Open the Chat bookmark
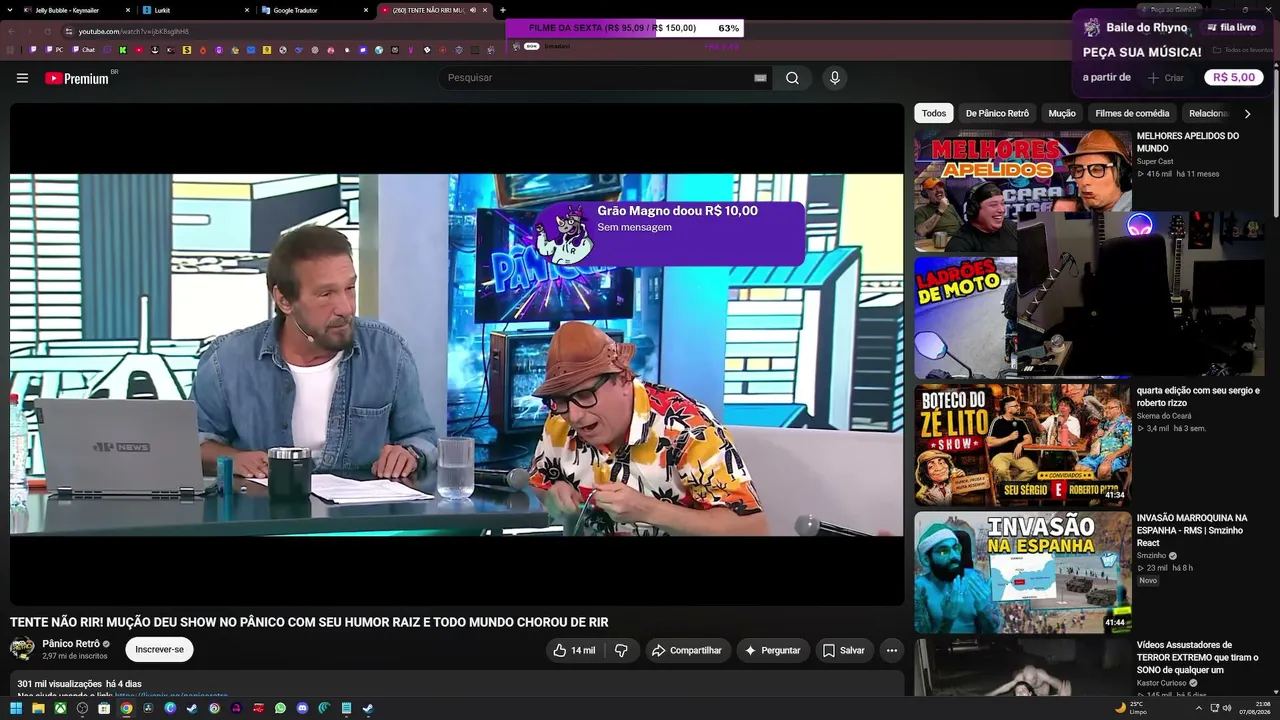This screenshot has height=720, width=1280. 83,49
